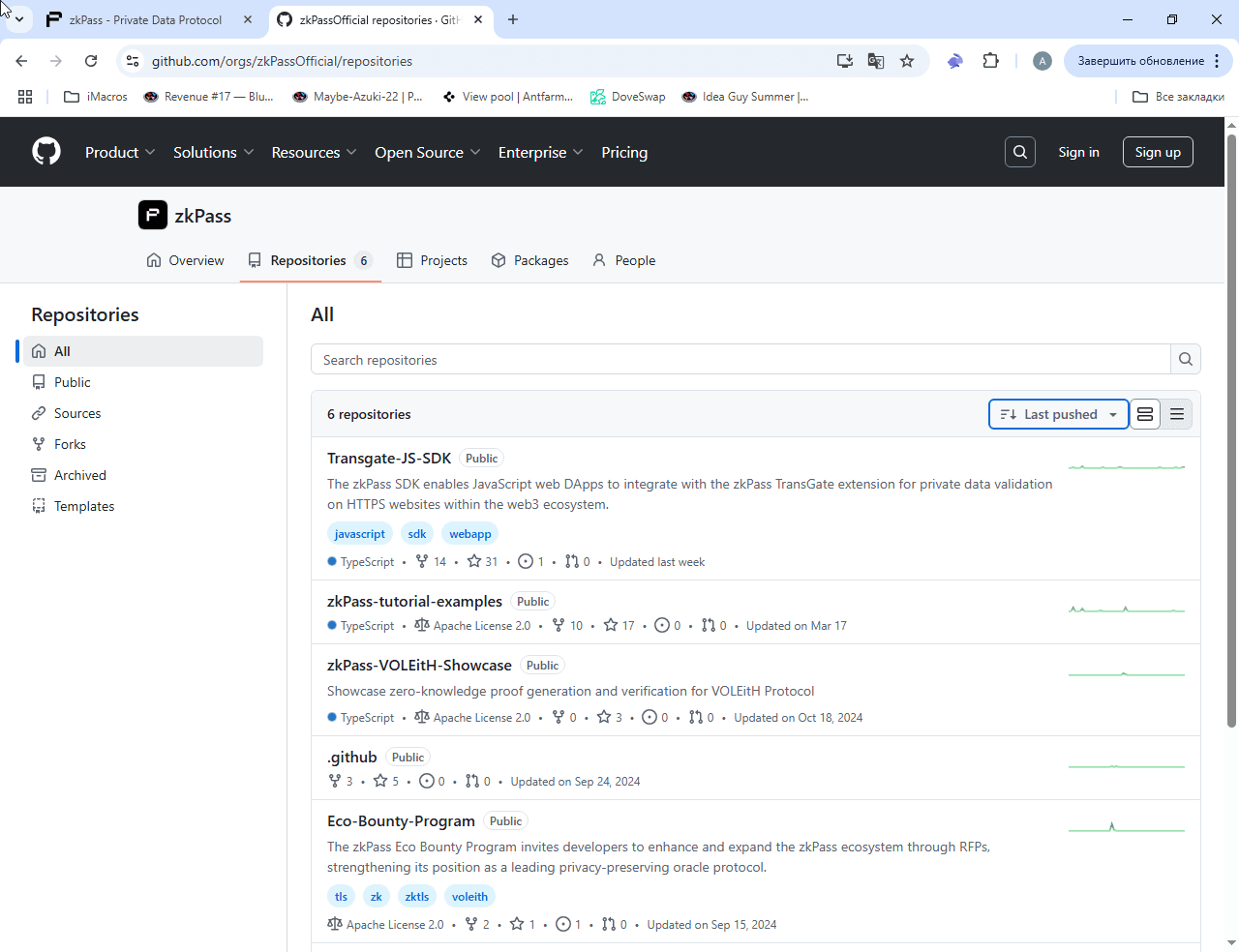1239x952 pixels.
Task: Click the profile avatar A icon
Action: pyautogui.click(x=1043, y=61)
